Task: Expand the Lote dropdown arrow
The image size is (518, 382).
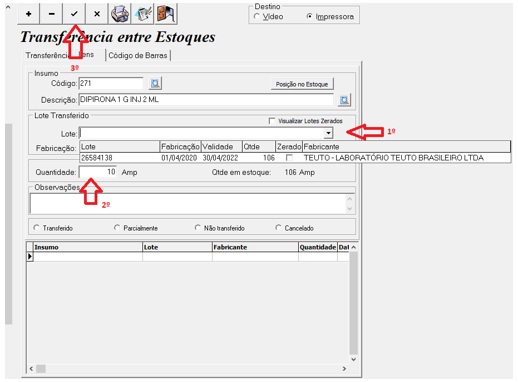Action: click(x=328, y=133)
